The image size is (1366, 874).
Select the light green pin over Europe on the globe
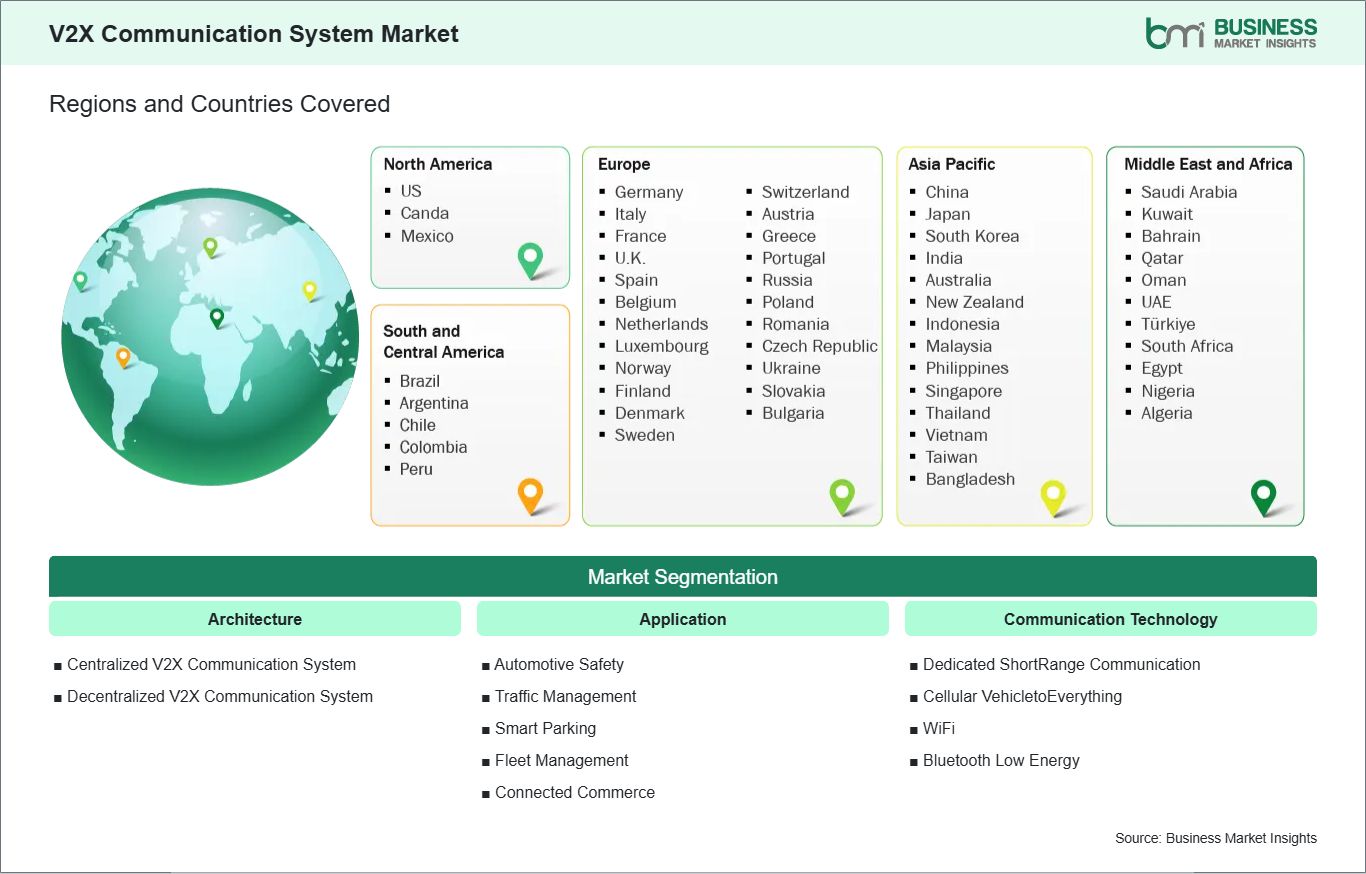210,245
